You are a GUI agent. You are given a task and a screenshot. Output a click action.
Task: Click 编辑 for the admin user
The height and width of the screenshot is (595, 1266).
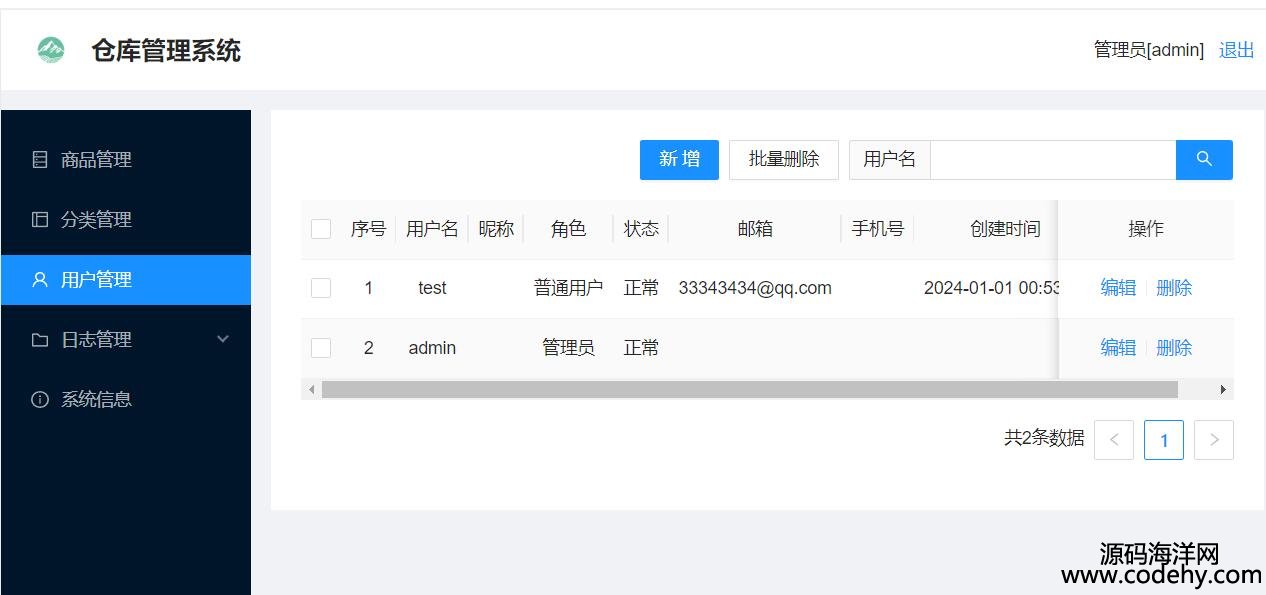coord(1118,348)
